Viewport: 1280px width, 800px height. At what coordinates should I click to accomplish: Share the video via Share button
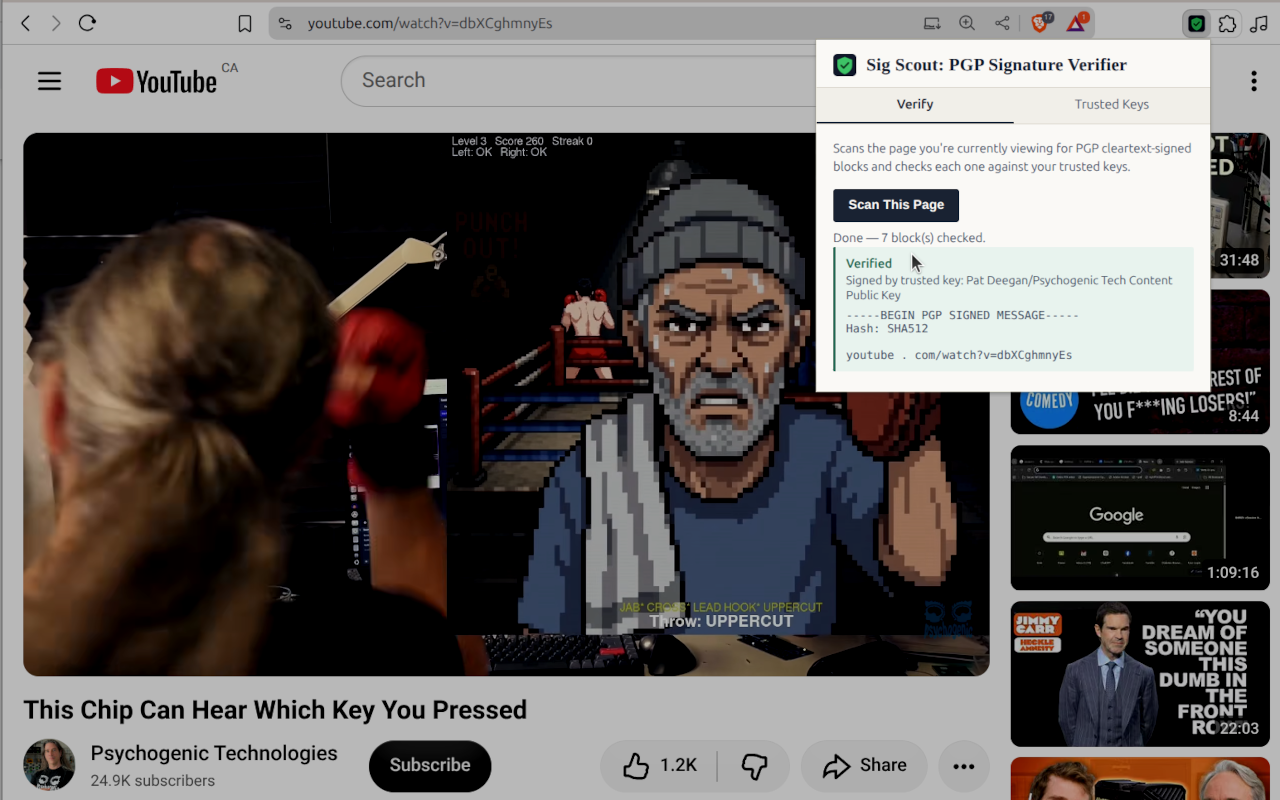(x=864, y=766)
